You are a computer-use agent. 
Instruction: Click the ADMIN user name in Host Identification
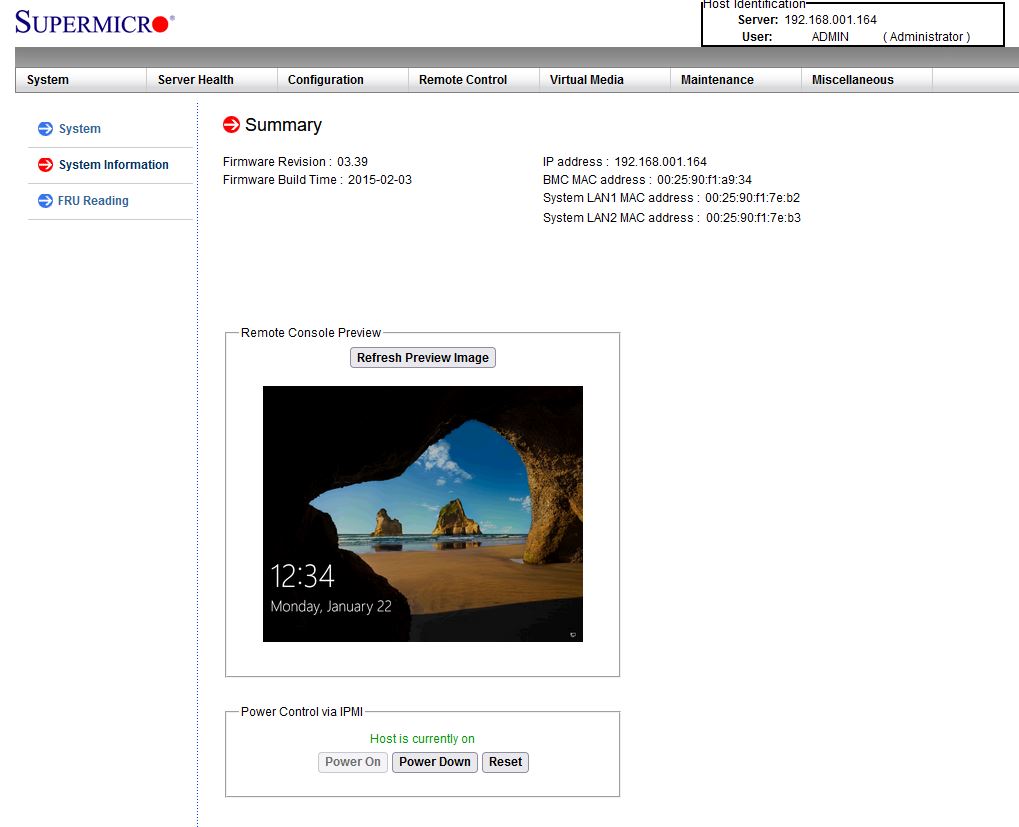click(830, 37)
